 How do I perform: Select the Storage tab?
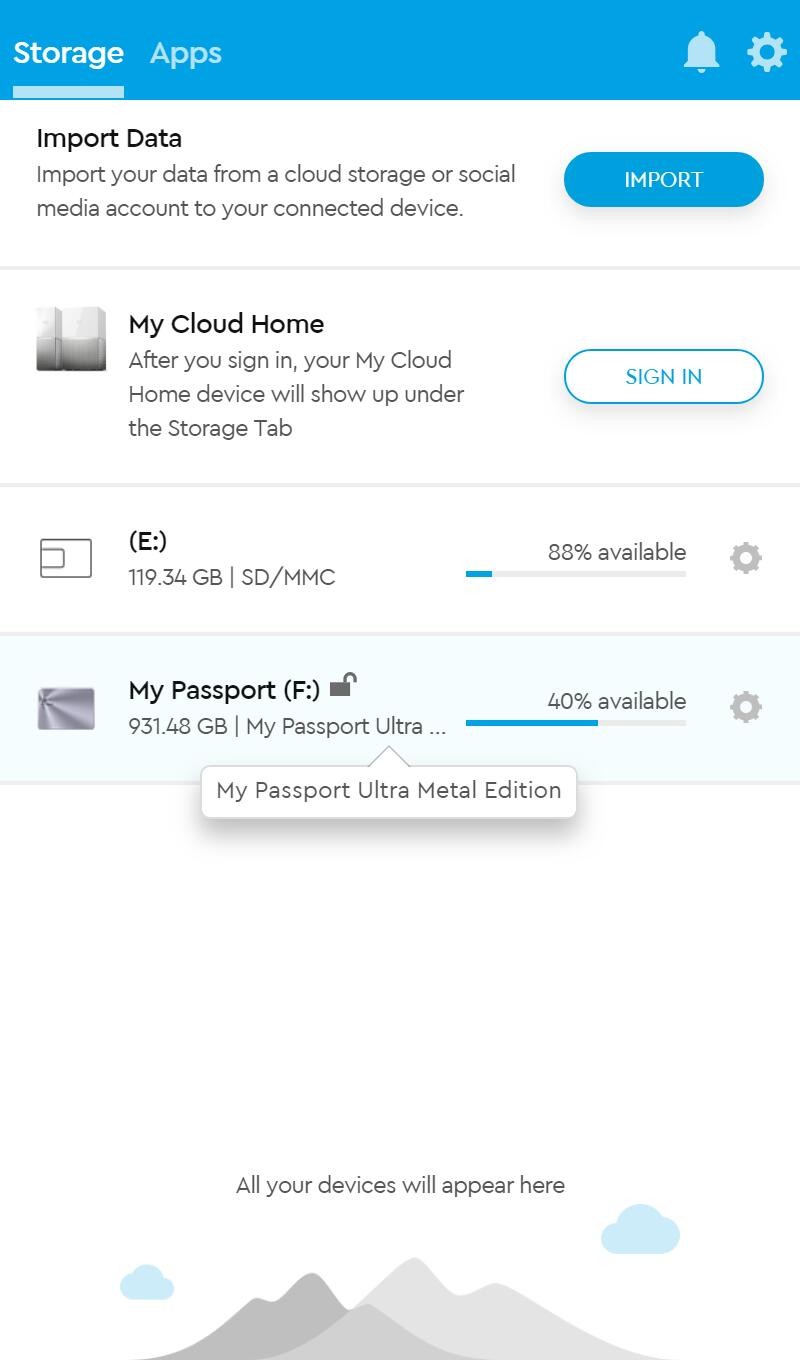68,53
